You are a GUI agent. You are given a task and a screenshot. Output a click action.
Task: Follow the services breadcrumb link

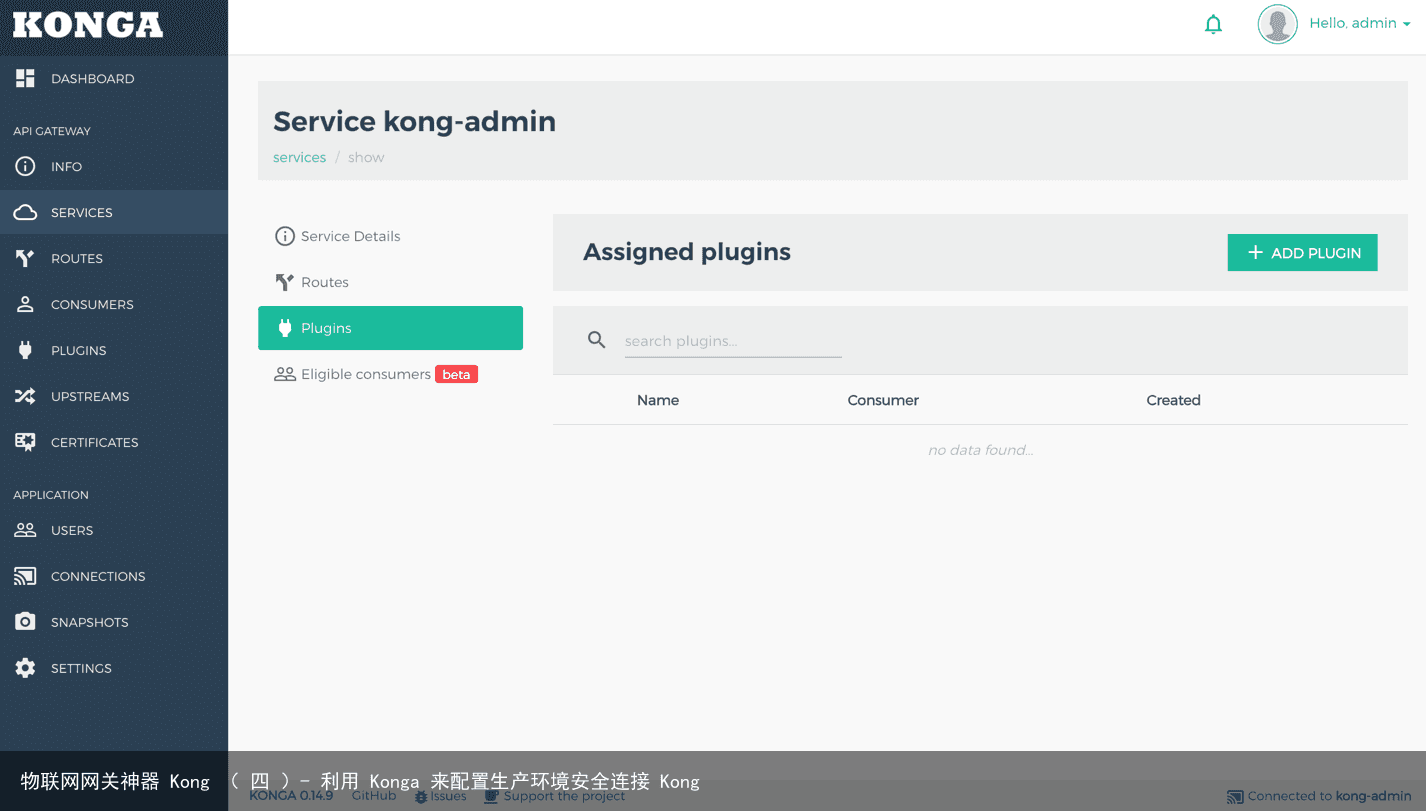coord(299,157)
